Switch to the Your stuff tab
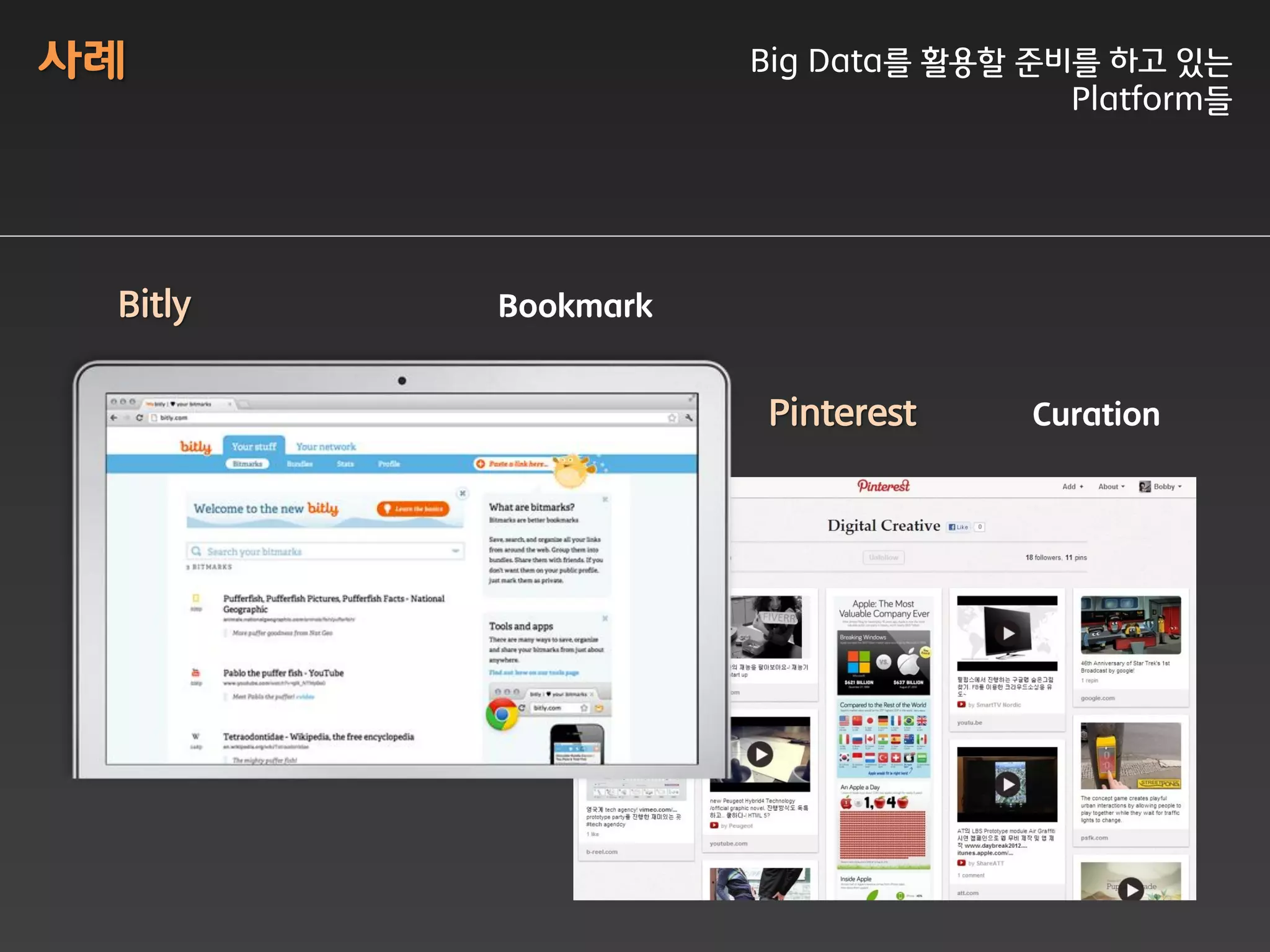The height and width of the screenshot is (952, 1270). [x=254, y=446]
